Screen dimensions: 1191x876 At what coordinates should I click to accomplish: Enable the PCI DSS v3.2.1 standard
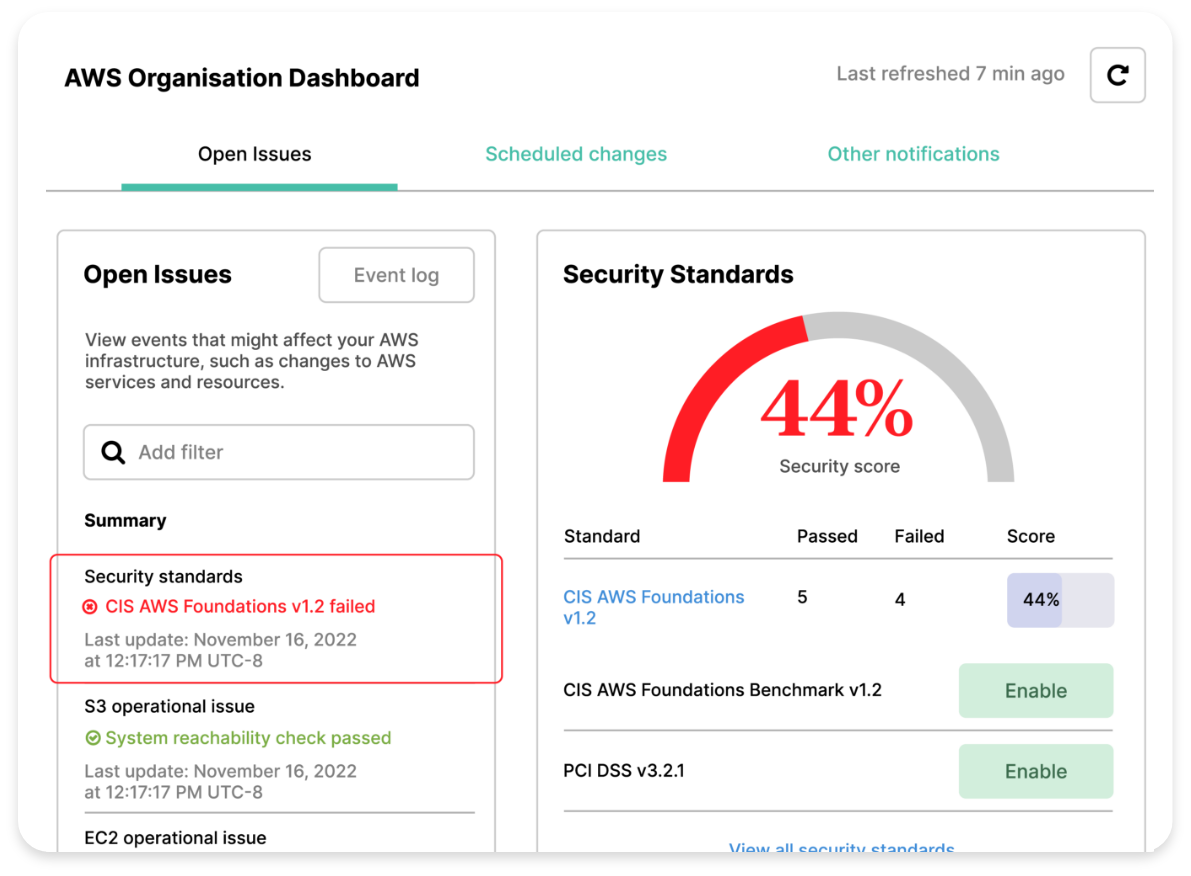pos(1036,771)
